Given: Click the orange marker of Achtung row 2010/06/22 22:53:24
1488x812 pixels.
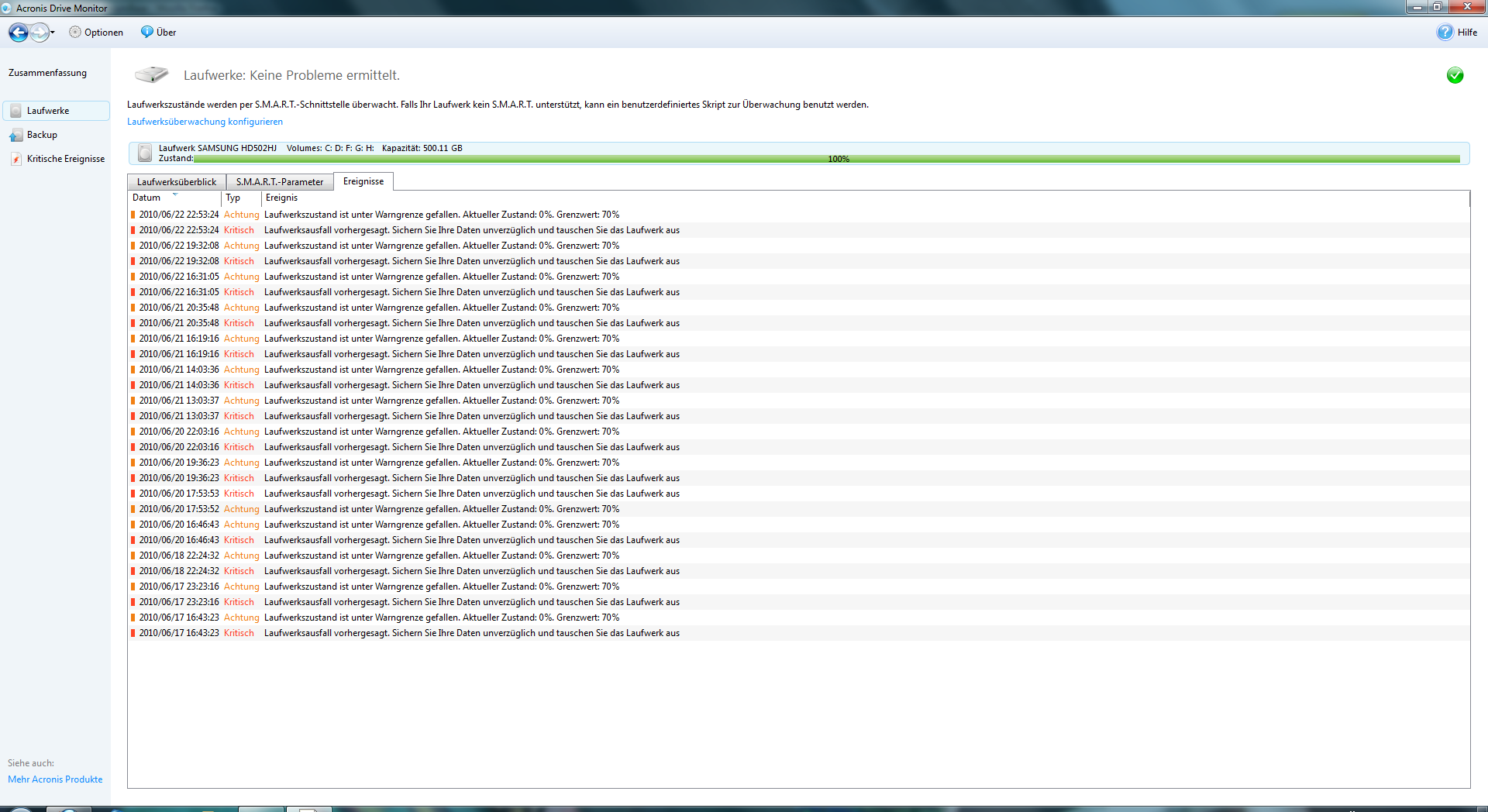Looking at the screenshot, I should (x=133, y=215).
